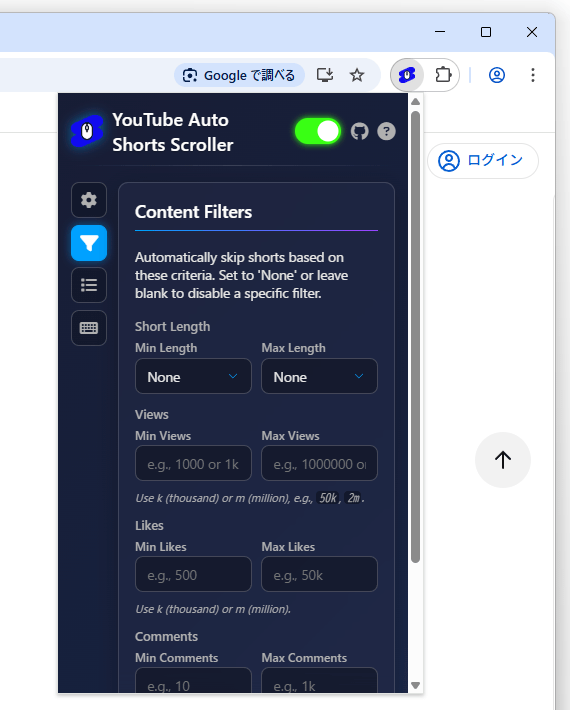The image size is (570, 710).
Task: Click the Content Filters heading
Action: tap(193, 212)
